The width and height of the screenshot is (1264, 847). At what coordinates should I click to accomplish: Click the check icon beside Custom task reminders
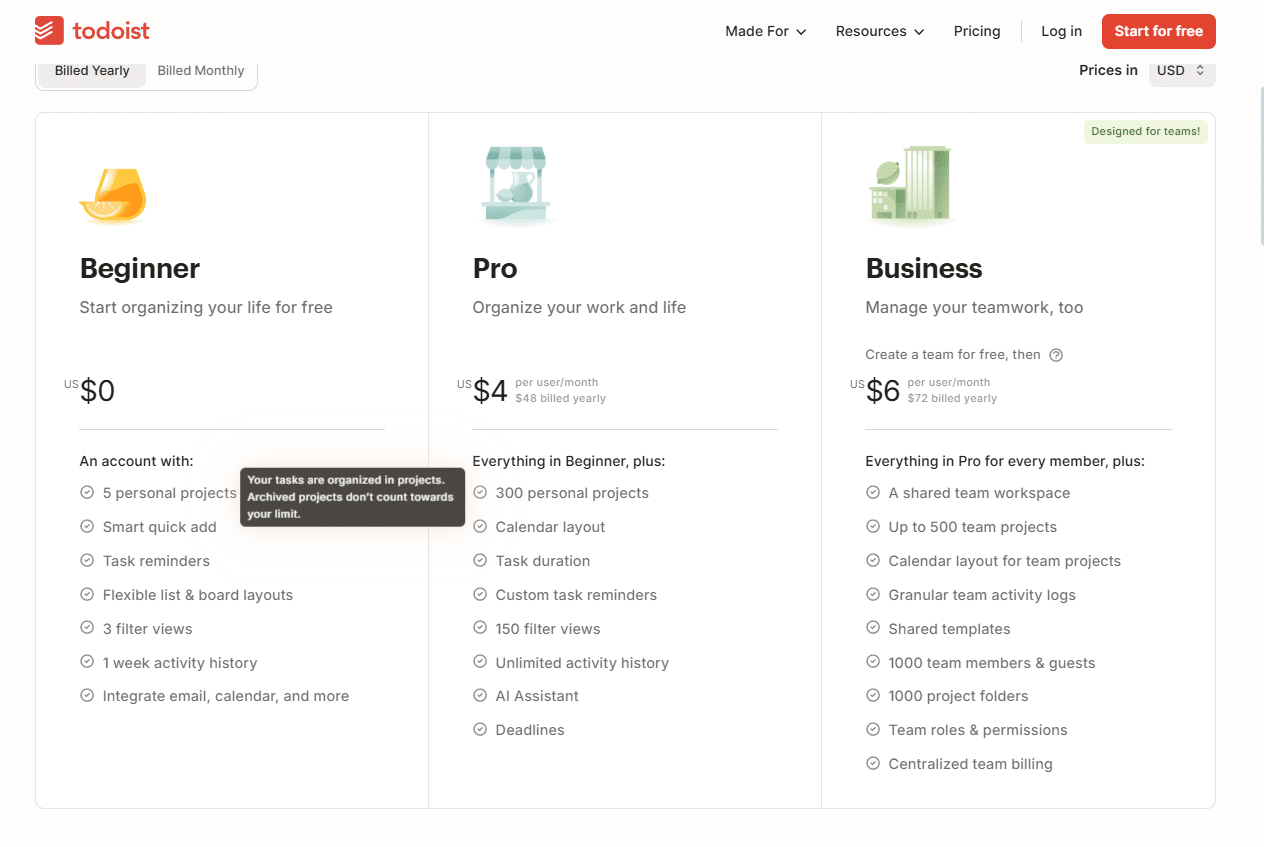(480, 595)
